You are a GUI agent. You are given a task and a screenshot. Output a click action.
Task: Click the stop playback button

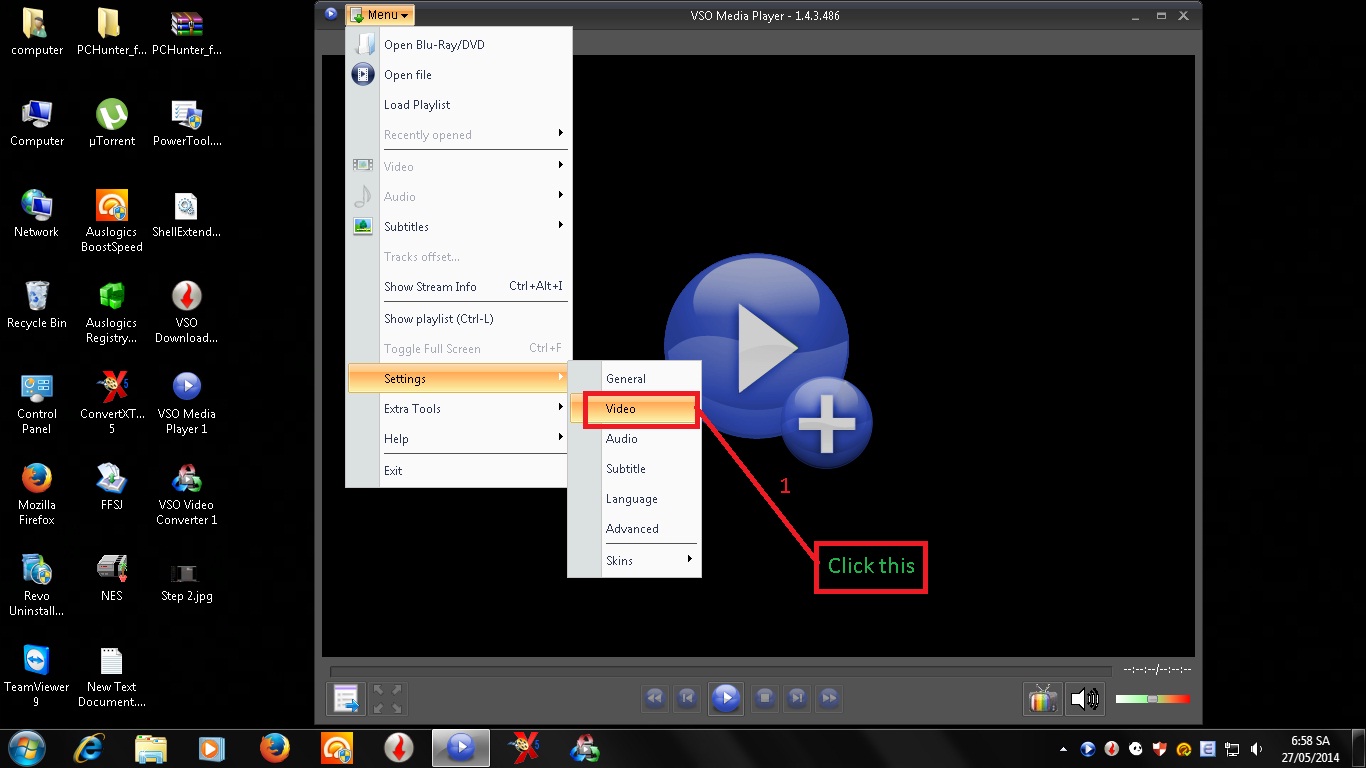[765, 697]
